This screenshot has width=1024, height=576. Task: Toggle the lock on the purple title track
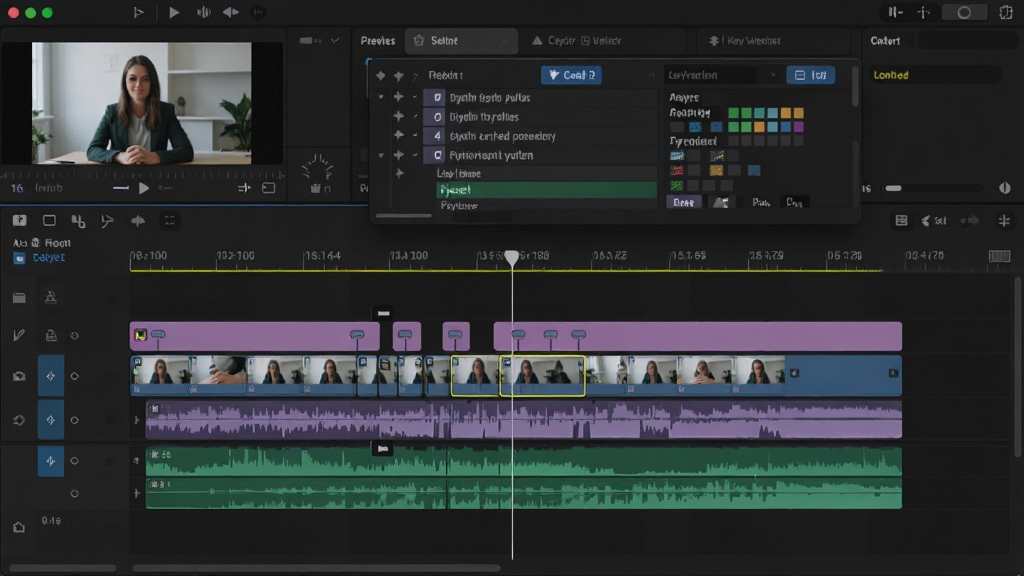(50, 336)
